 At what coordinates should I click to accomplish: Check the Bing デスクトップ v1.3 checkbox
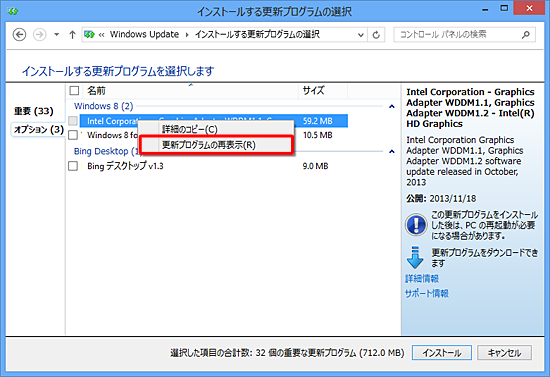tap(73, 166)
